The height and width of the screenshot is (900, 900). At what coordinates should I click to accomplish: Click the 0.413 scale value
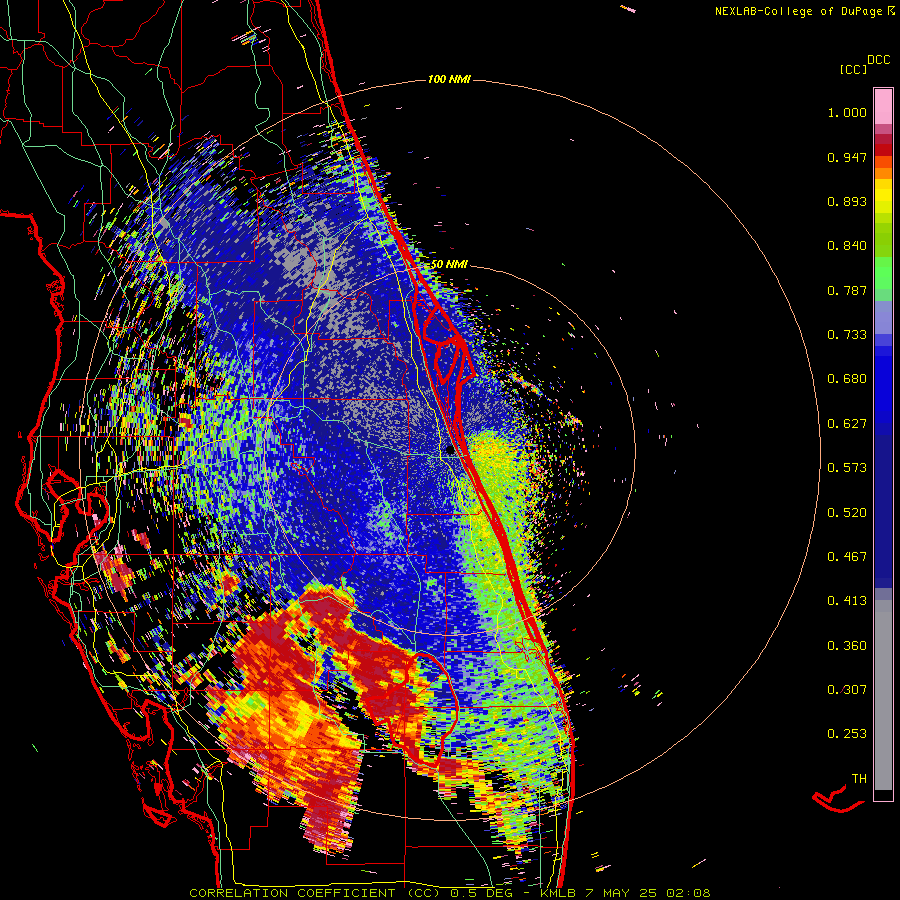point(847,601)
